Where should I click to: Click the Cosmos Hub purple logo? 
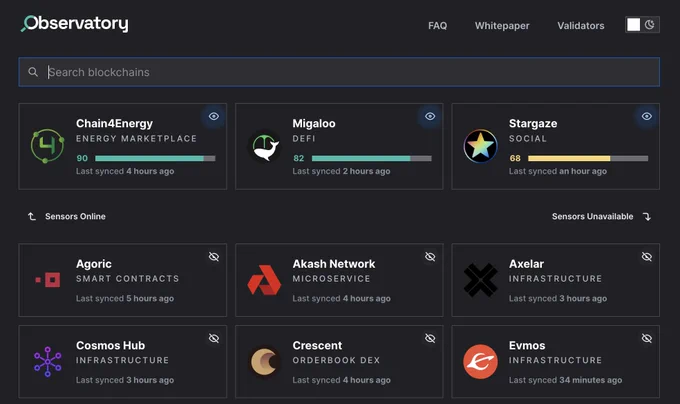pos(48,362)
